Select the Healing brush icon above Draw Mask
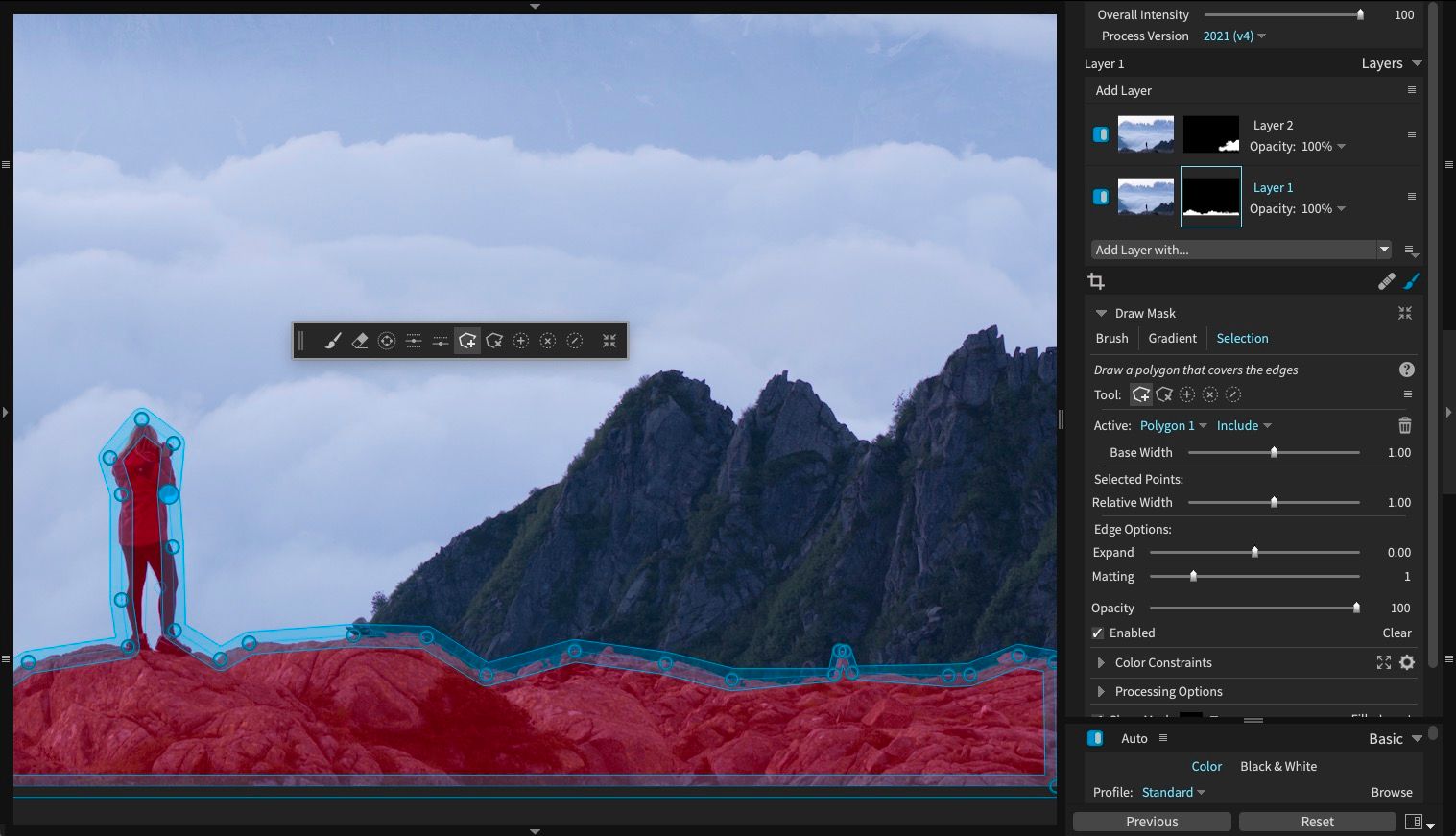Viewport: 1456px width, 836px height. click(1386, 280)
